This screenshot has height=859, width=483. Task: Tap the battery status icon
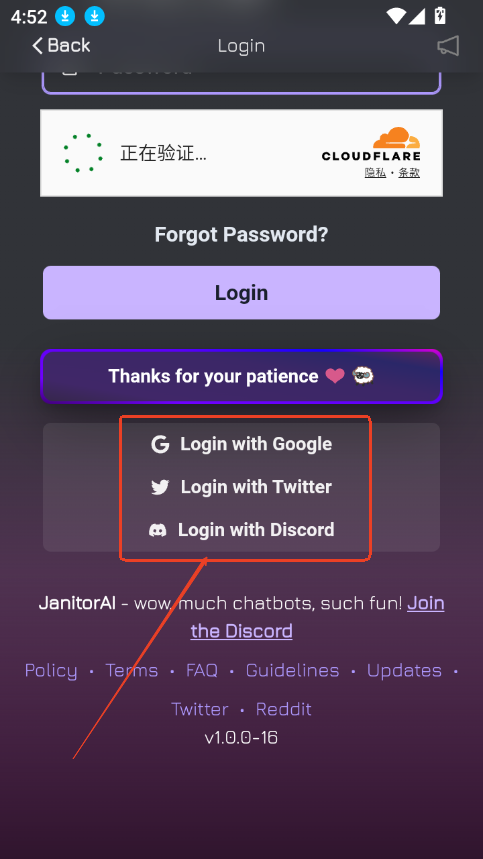click(x=440, y=16)
